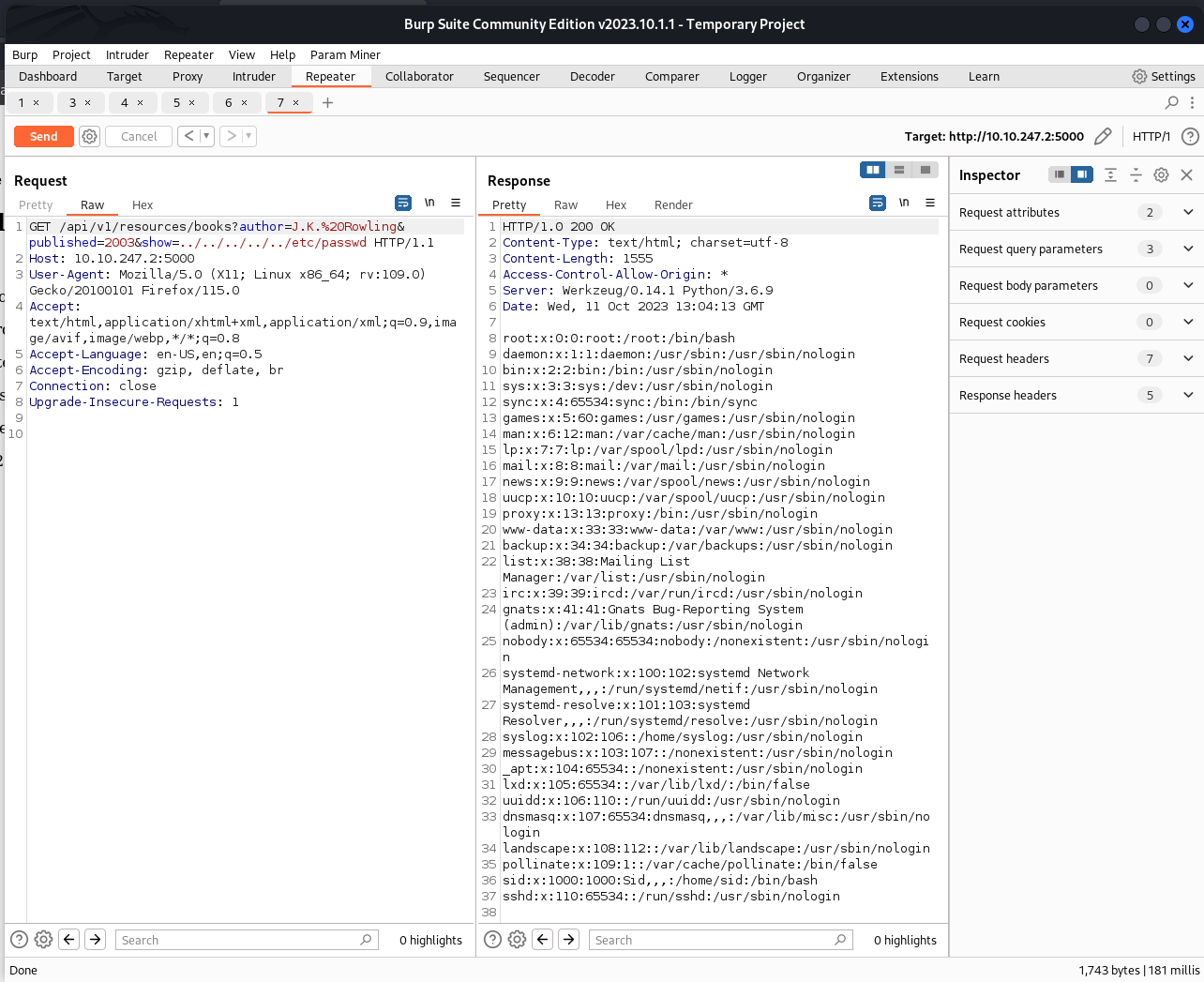Toggle response non-printable characters \n
The height and width of the screenshot is (982, 1204).
click(904, 203)
